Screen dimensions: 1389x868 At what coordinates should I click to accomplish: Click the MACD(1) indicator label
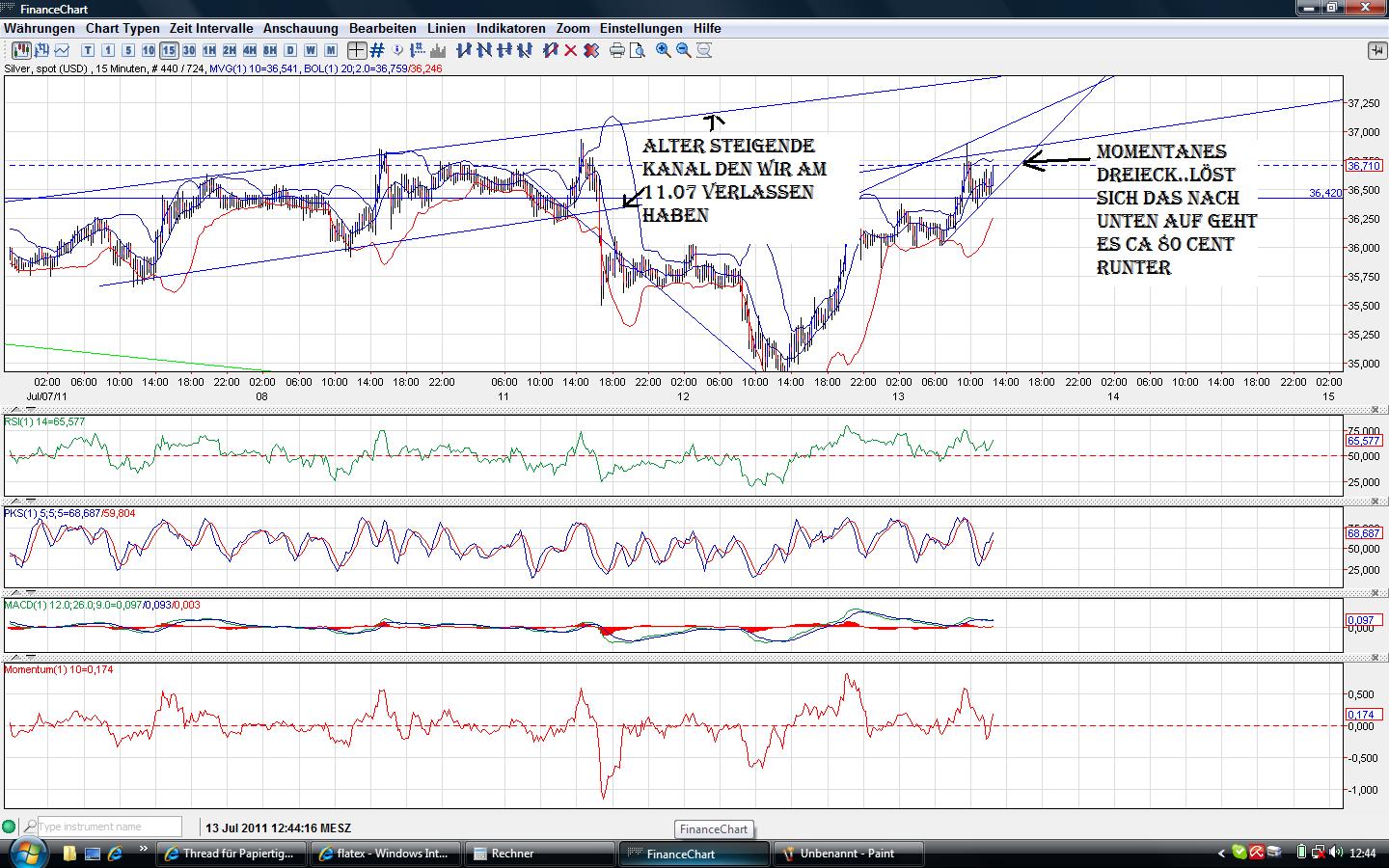pos(102,605)
